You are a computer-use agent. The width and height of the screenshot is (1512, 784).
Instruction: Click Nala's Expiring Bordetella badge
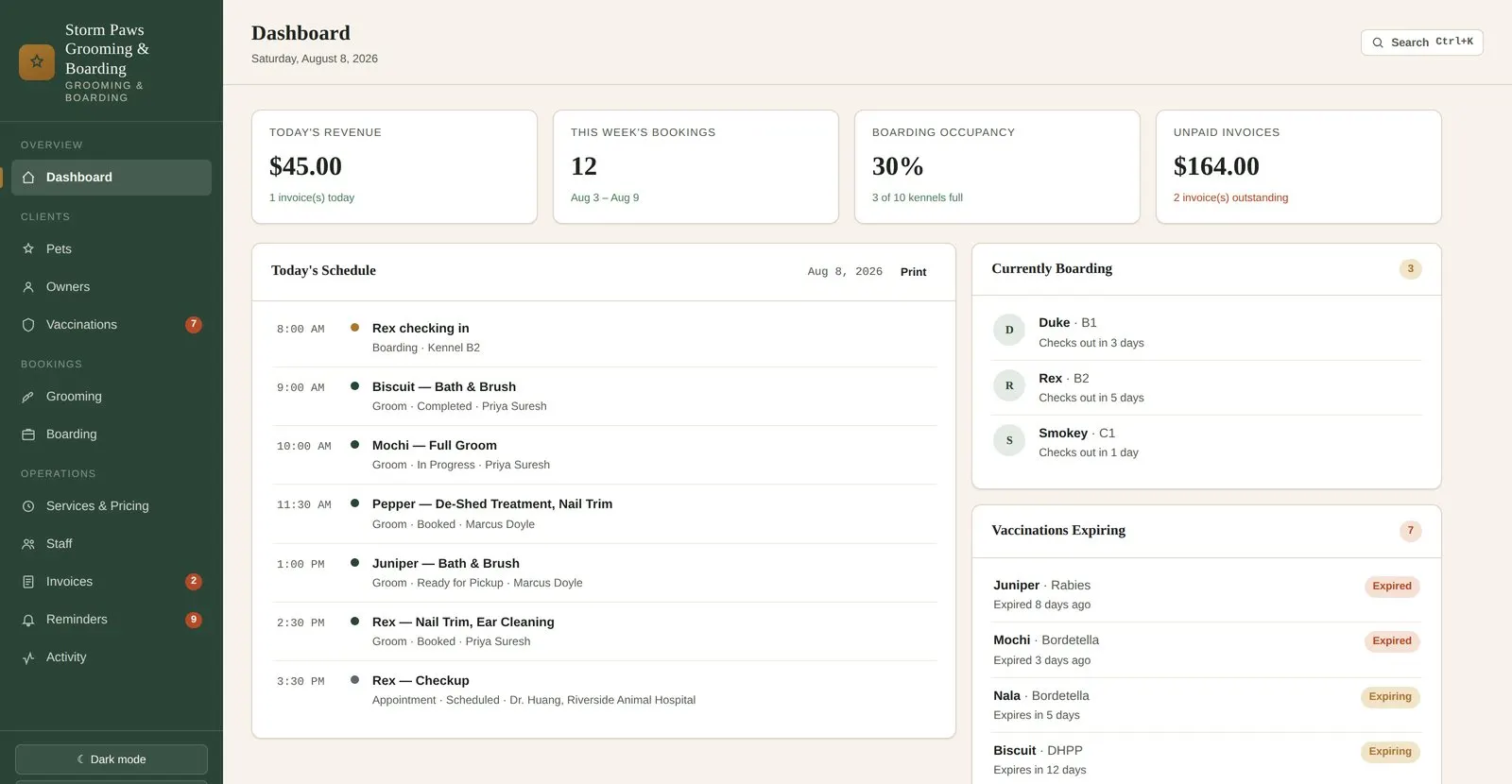[x=1390, y=697]
